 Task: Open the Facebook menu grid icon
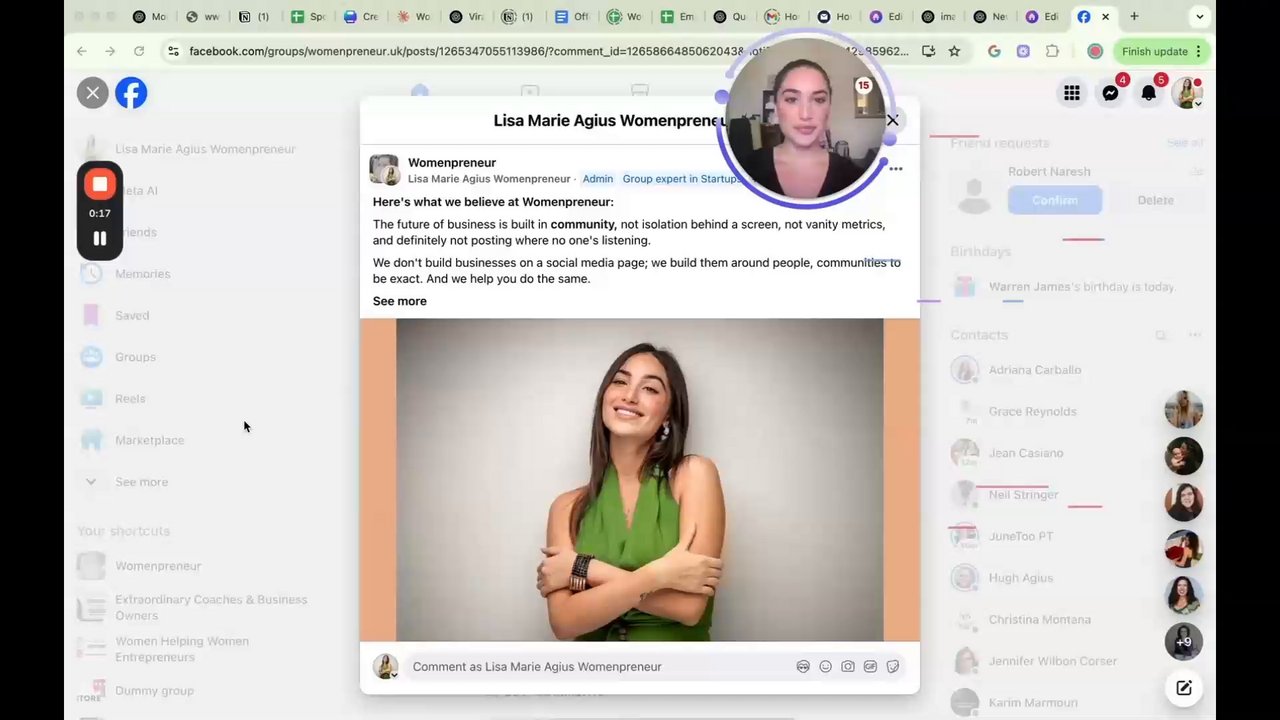(1072, 93)
